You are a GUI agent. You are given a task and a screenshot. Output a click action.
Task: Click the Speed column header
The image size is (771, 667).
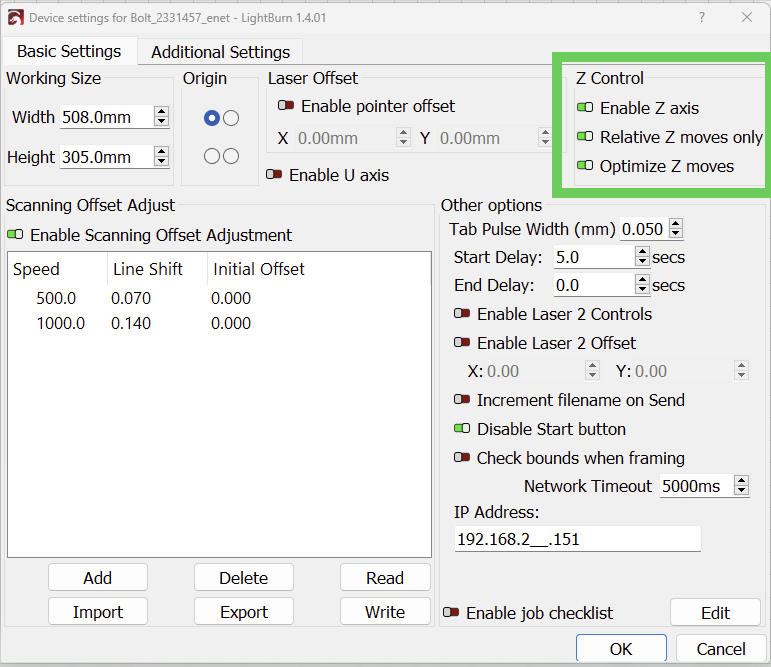[58, 269]
